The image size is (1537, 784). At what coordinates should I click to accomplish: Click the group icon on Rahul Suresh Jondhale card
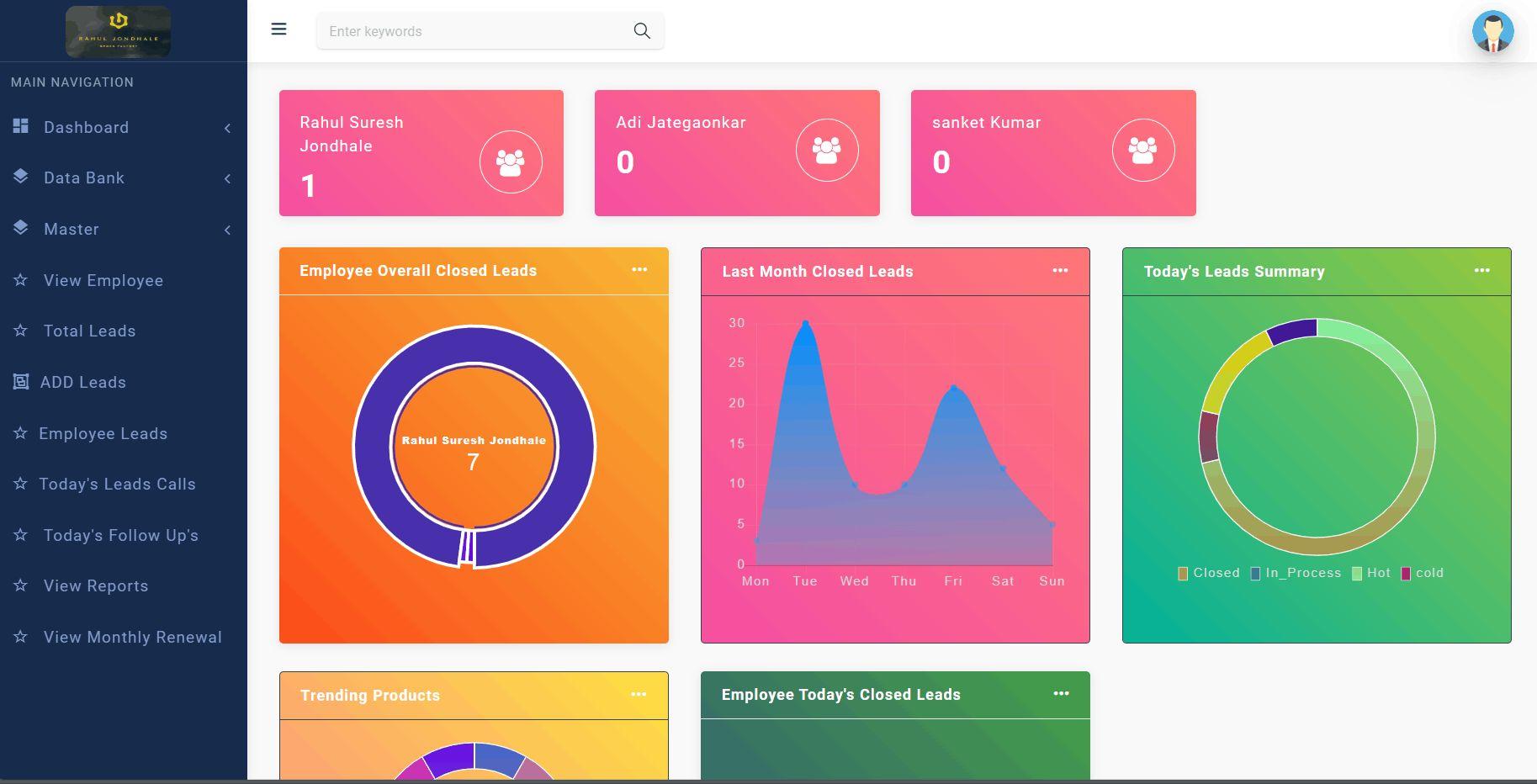coord(511,162)
